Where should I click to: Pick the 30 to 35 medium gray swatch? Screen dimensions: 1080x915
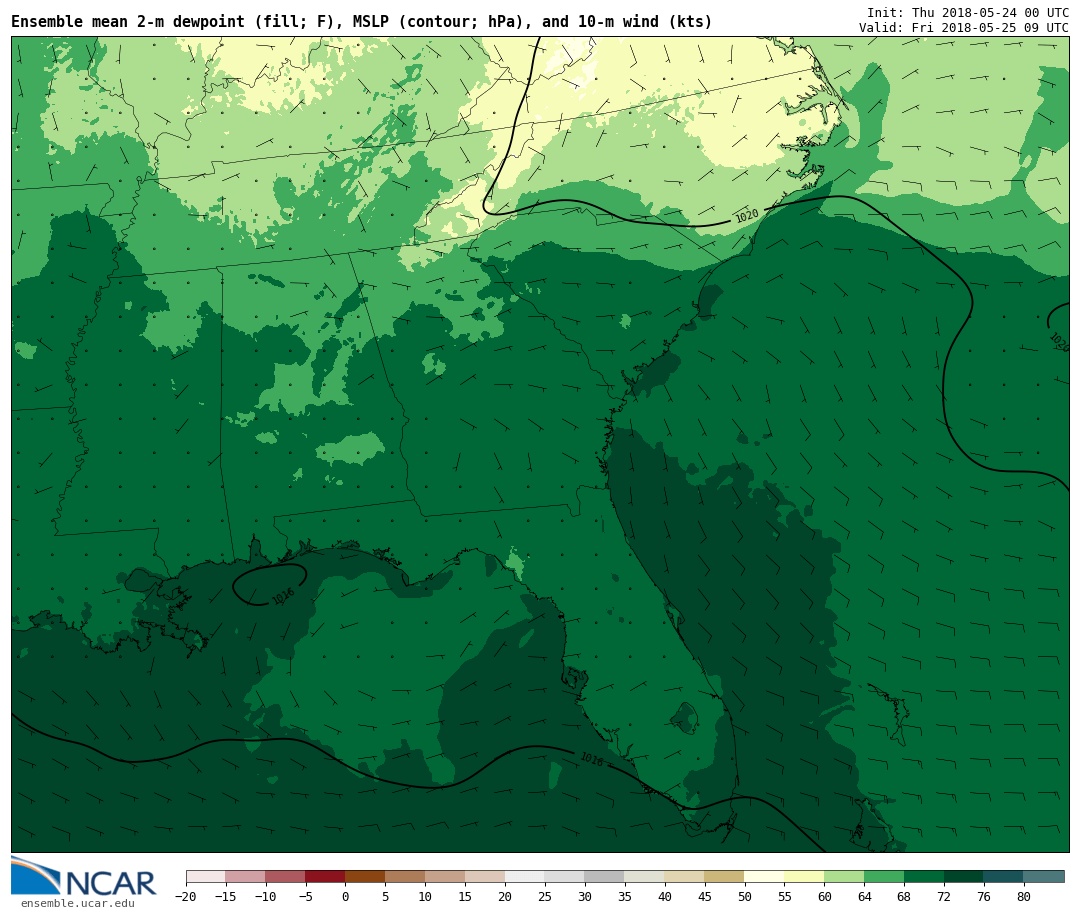tap(605, 876)
